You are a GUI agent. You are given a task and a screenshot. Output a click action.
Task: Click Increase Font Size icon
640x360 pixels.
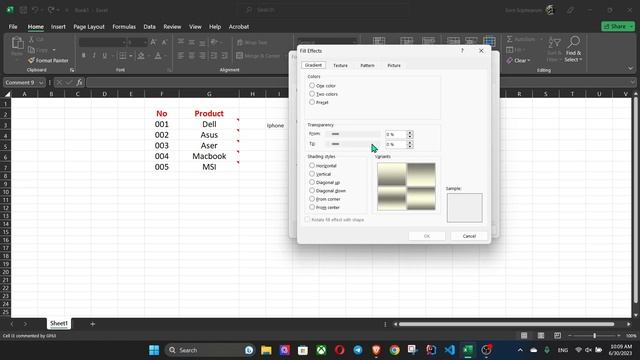tap(153, 42)
